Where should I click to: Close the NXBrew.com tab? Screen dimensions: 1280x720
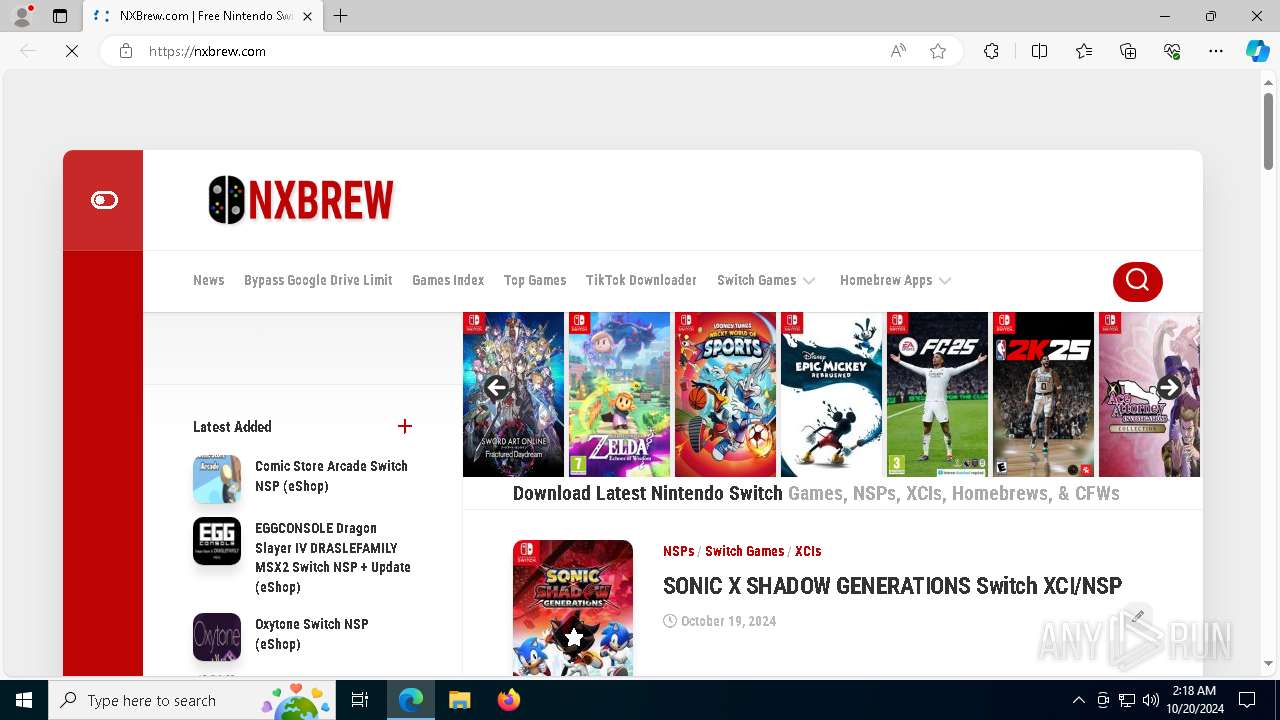click(307, 16)
